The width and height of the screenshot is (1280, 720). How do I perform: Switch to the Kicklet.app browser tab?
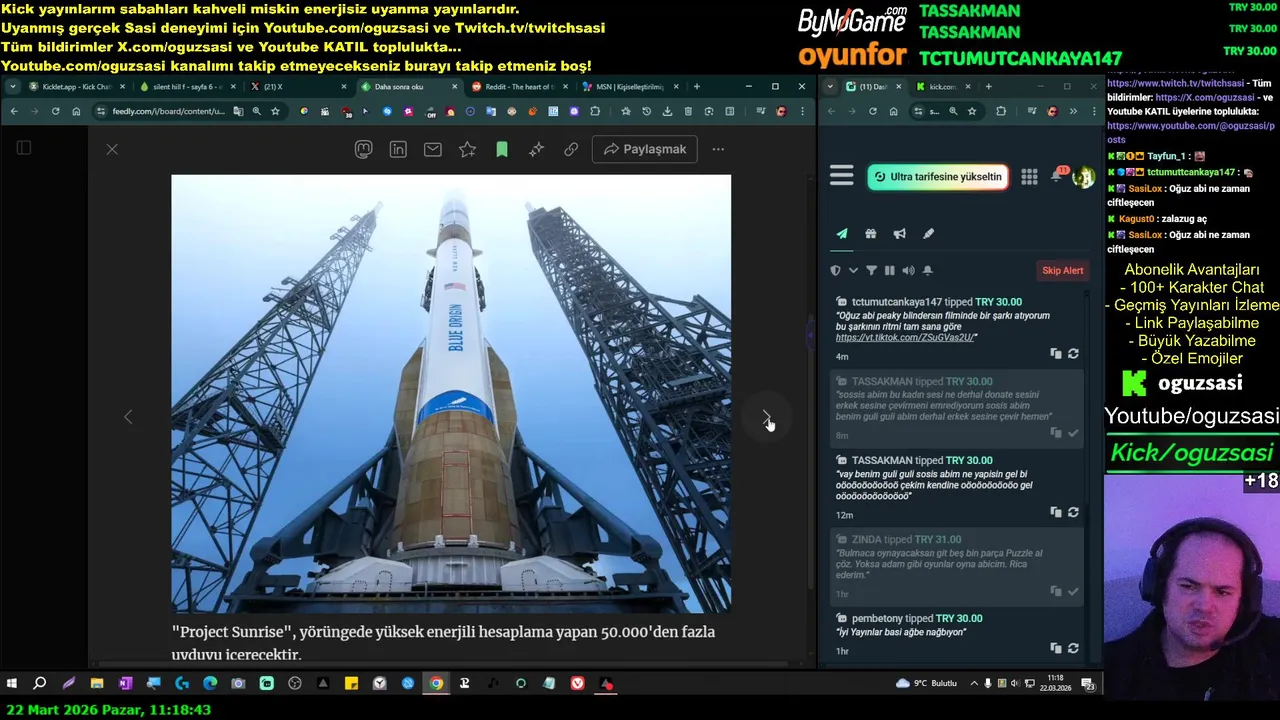(x=75, y=87)
